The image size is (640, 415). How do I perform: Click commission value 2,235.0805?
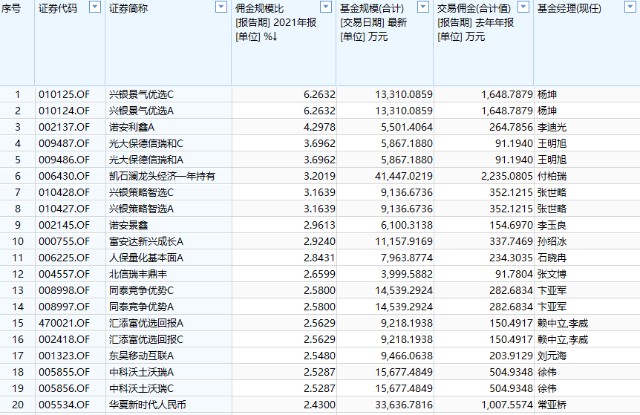pos(507,176)
